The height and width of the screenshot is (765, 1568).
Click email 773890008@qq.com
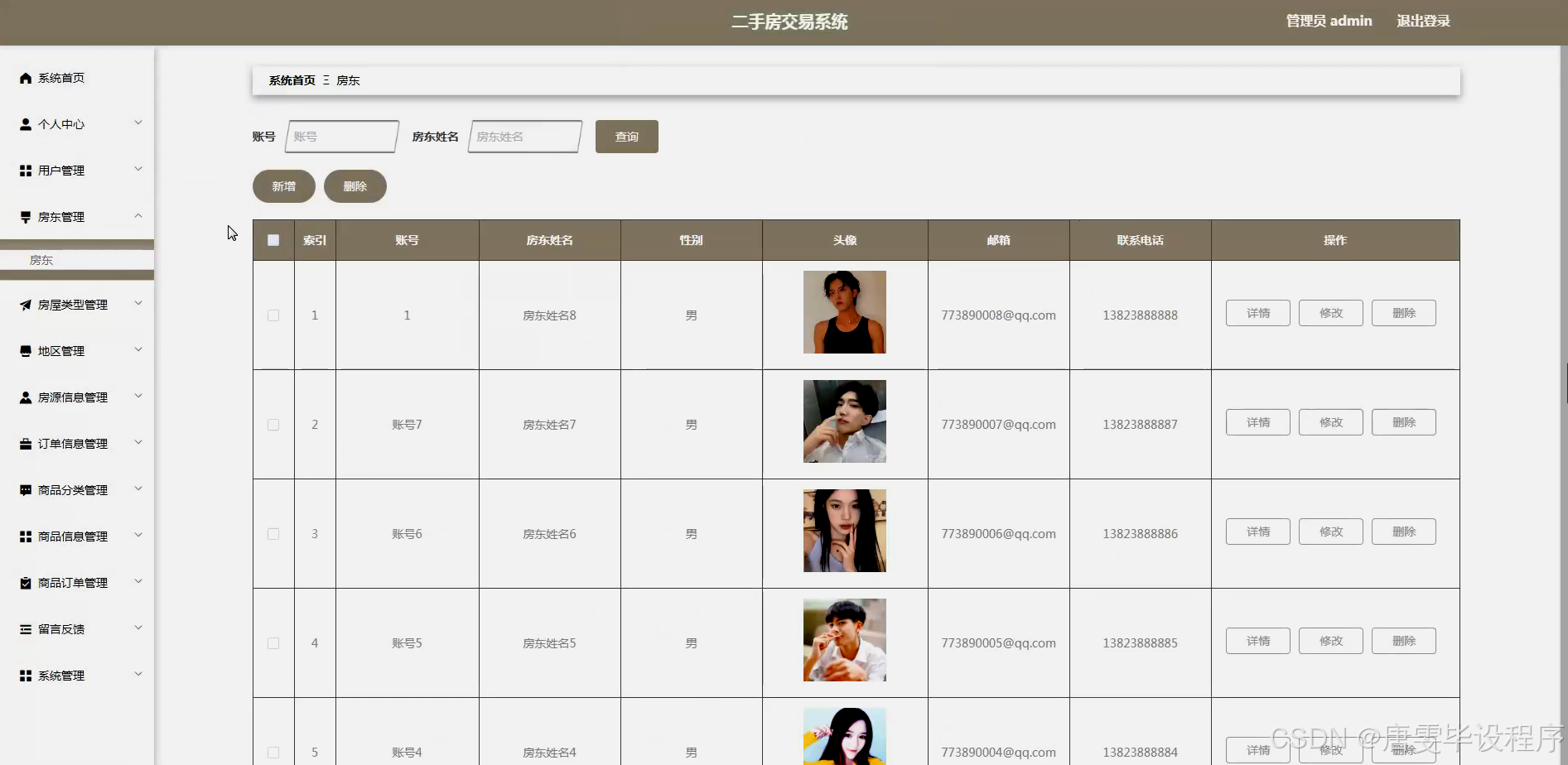(x=998, y=315)
